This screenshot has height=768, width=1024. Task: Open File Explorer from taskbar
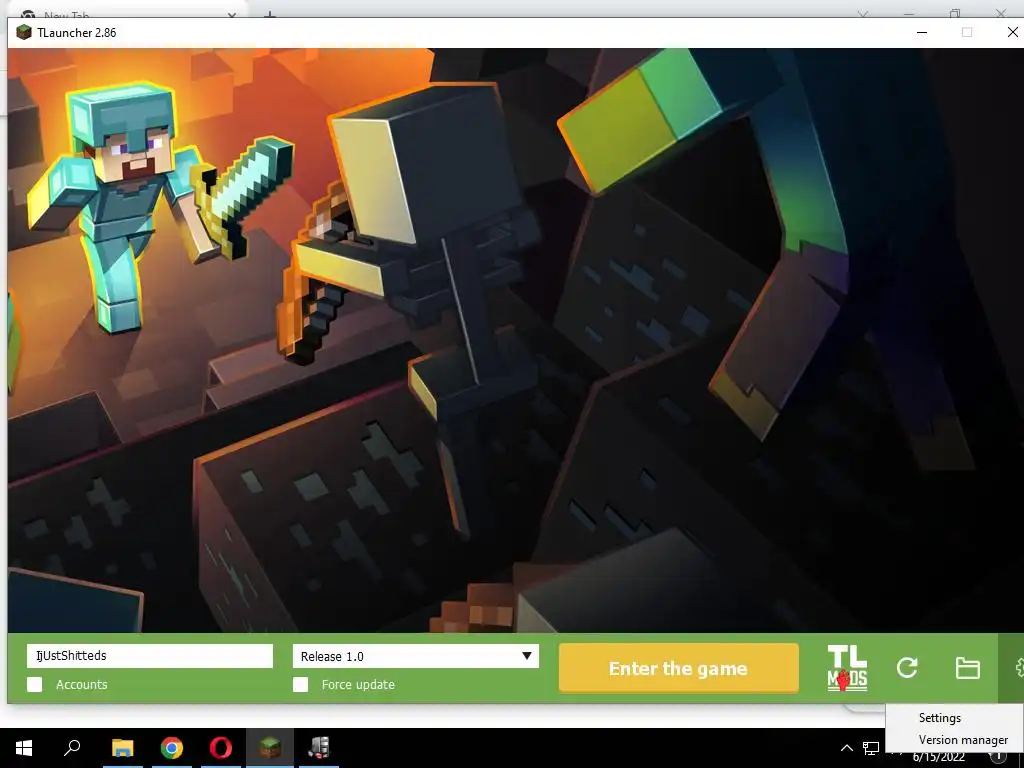coord(122,748)
